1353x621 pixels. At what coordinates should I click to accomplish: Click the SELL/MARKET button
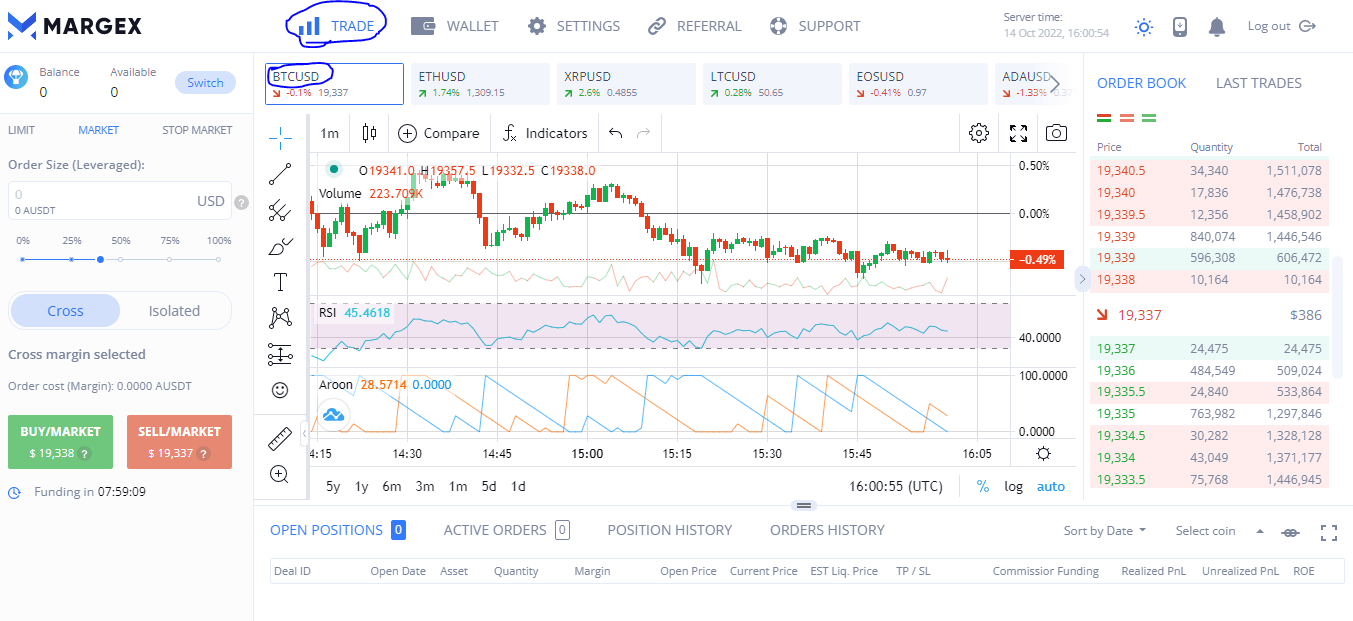(180, 442)
